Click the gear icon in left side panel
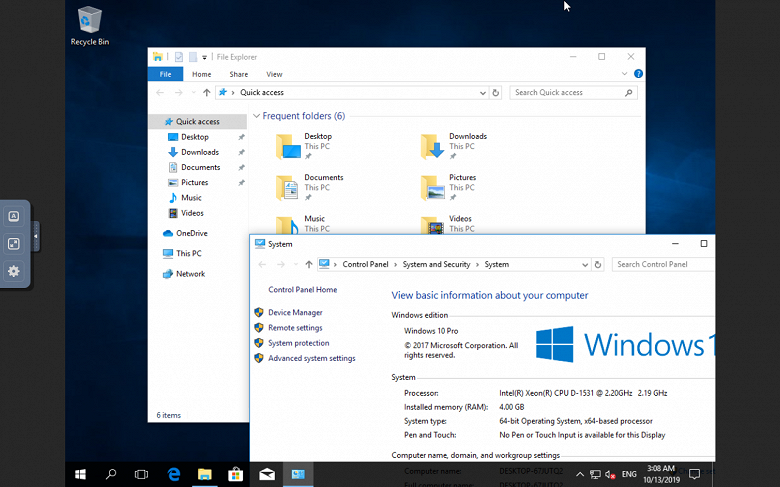The image size is (780, 487). pos(14,271)
